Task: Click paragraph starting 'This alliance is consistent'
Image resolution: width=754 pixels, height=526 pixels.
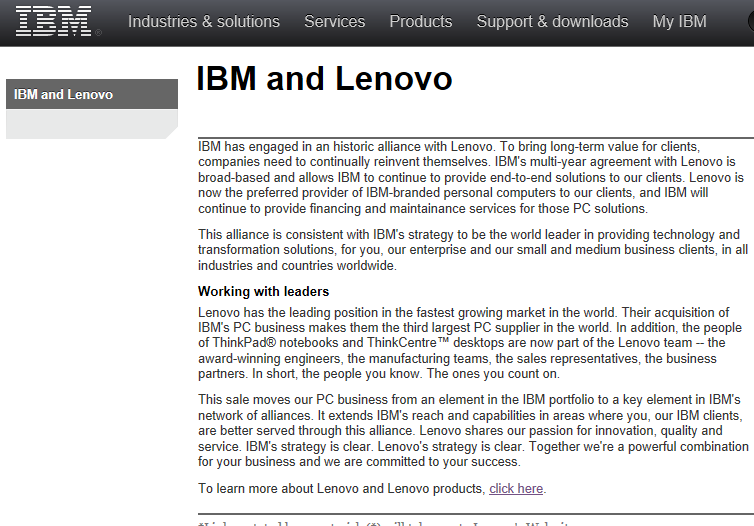Action: (473, 250)
